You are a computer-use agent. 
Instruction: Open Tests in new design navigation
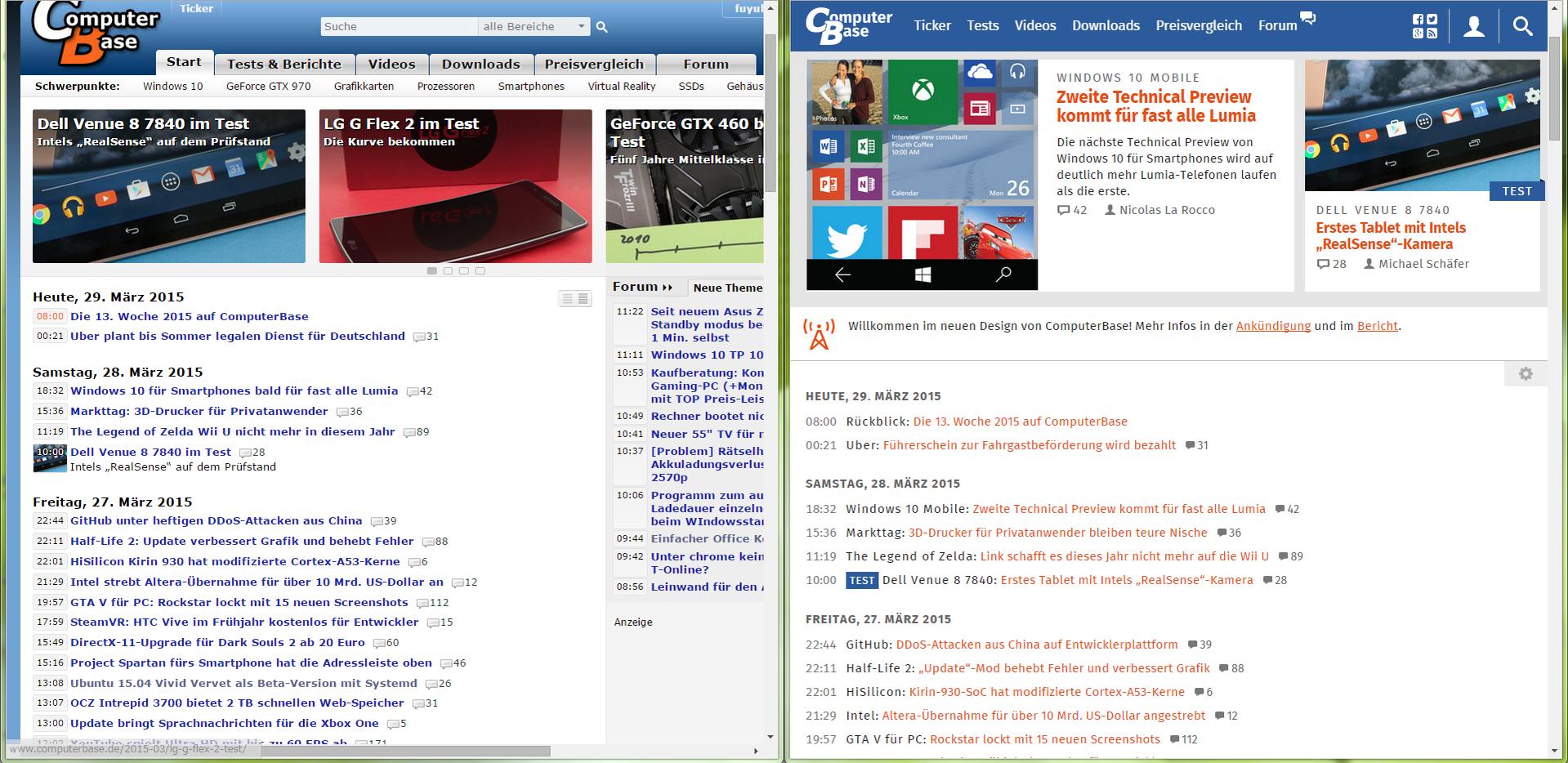(x=983, y=25)
